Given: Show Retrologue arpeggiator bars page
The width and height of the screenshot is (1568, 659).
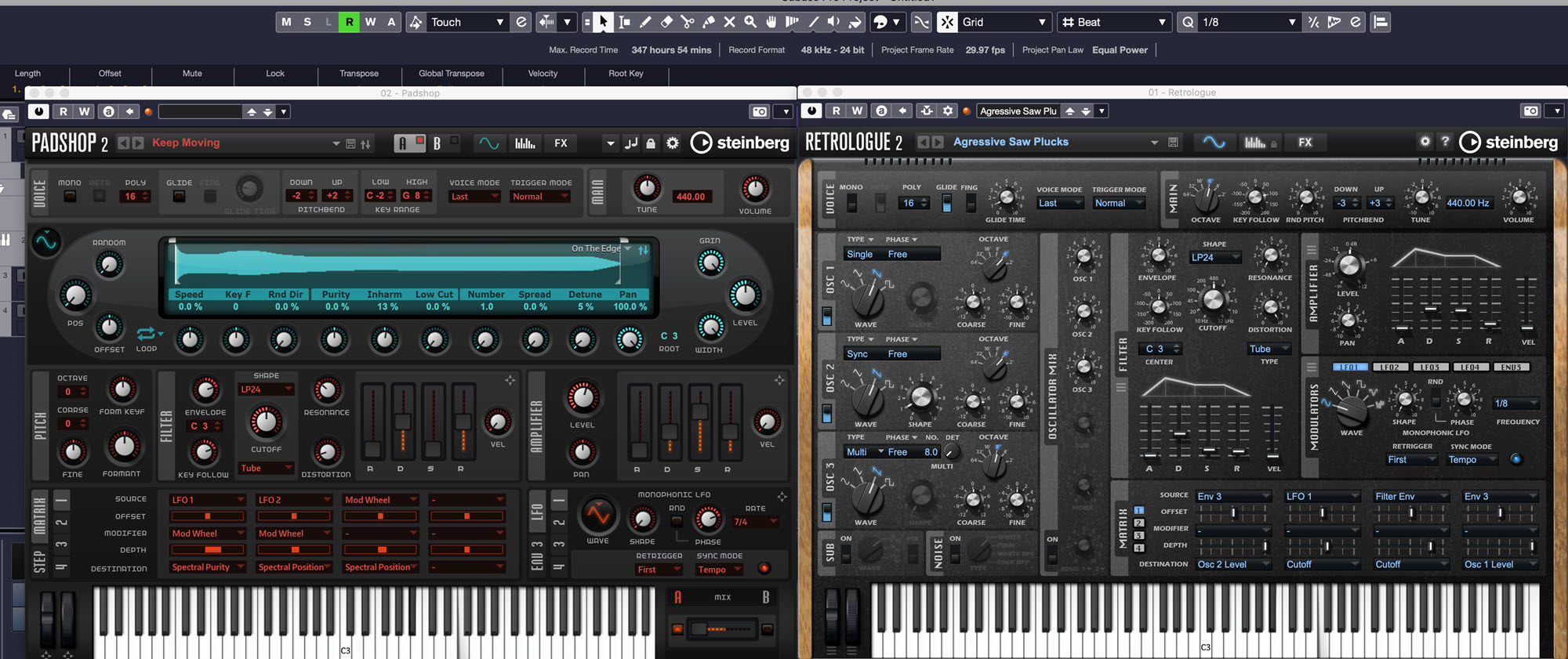Looking at the screenshot, I should (1255, 142).
